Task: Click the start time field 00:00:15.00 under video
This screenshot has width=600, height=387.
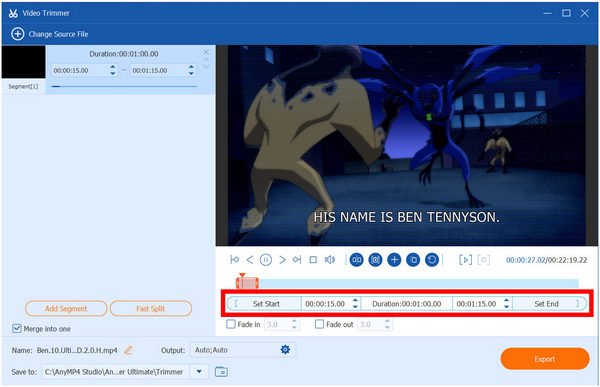Action: point(326,304)
